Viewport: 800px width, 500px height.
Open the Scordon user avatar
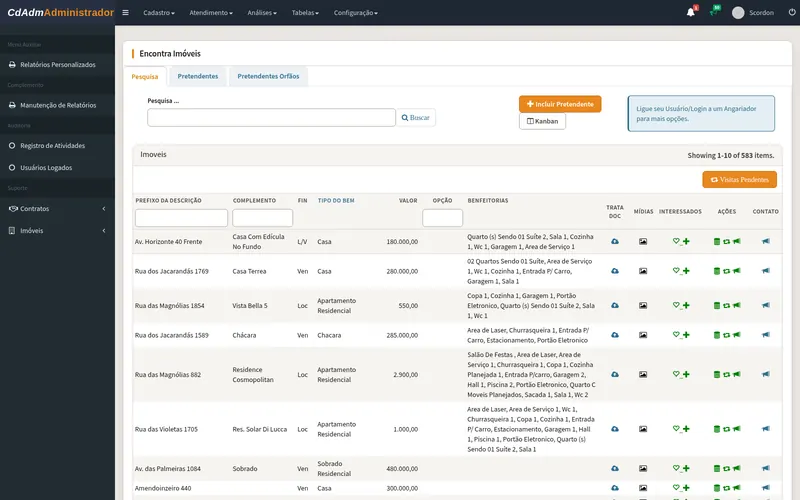pyautogui.click(x=738, y=13)
